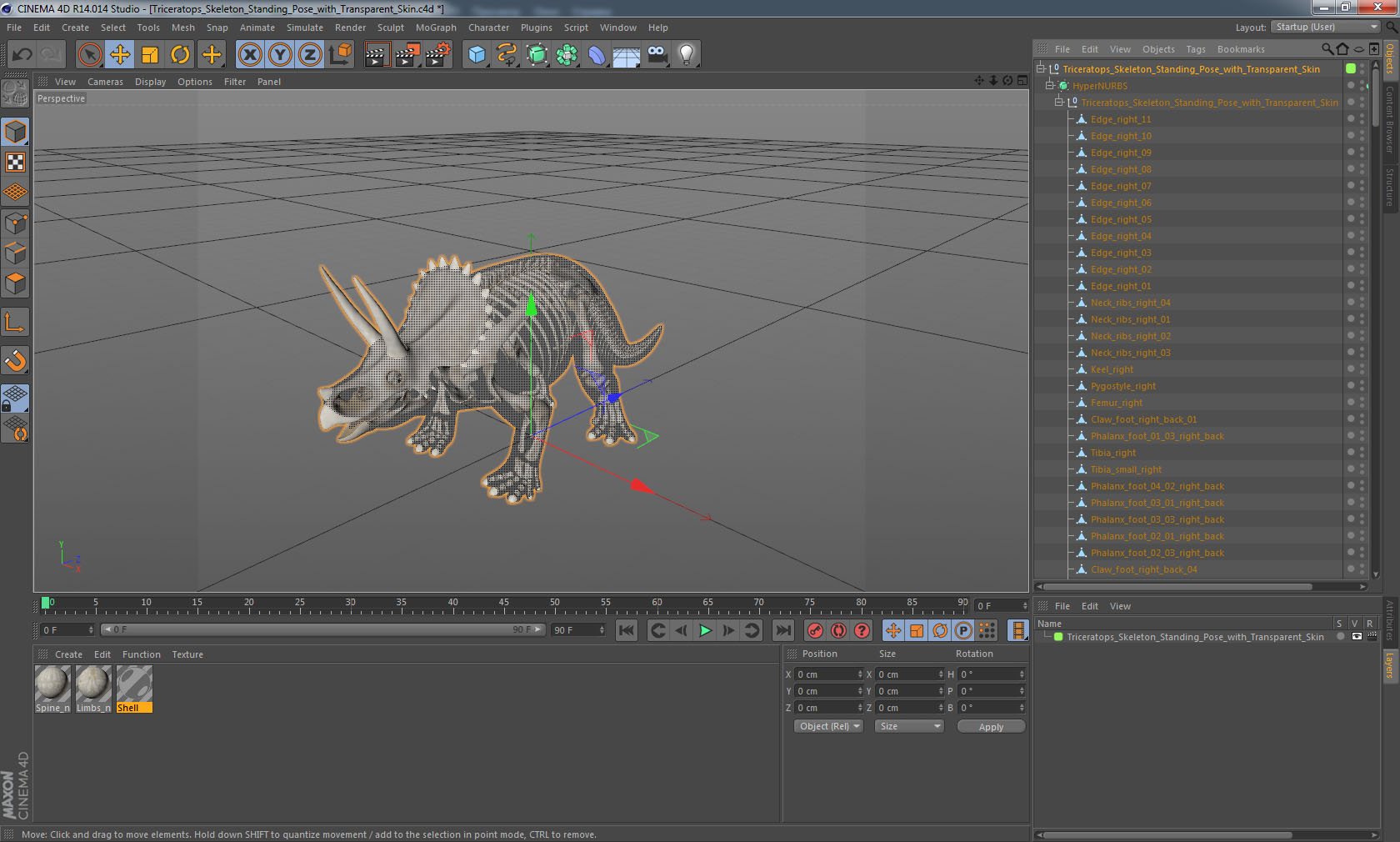This screenshot has height=842, width=1400.
Task: Select Keel_right in object tree
Action: (x=1112, y=369)
